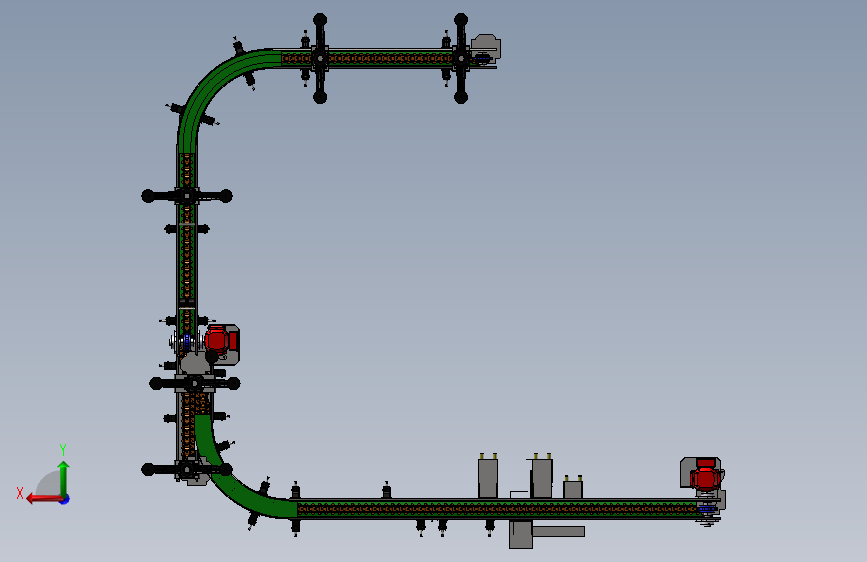Screen dimensions: 867x562
Task: Select the gray housing at the upper conveyor's right end
Action: pyautogui.click(x=485, y=46)
